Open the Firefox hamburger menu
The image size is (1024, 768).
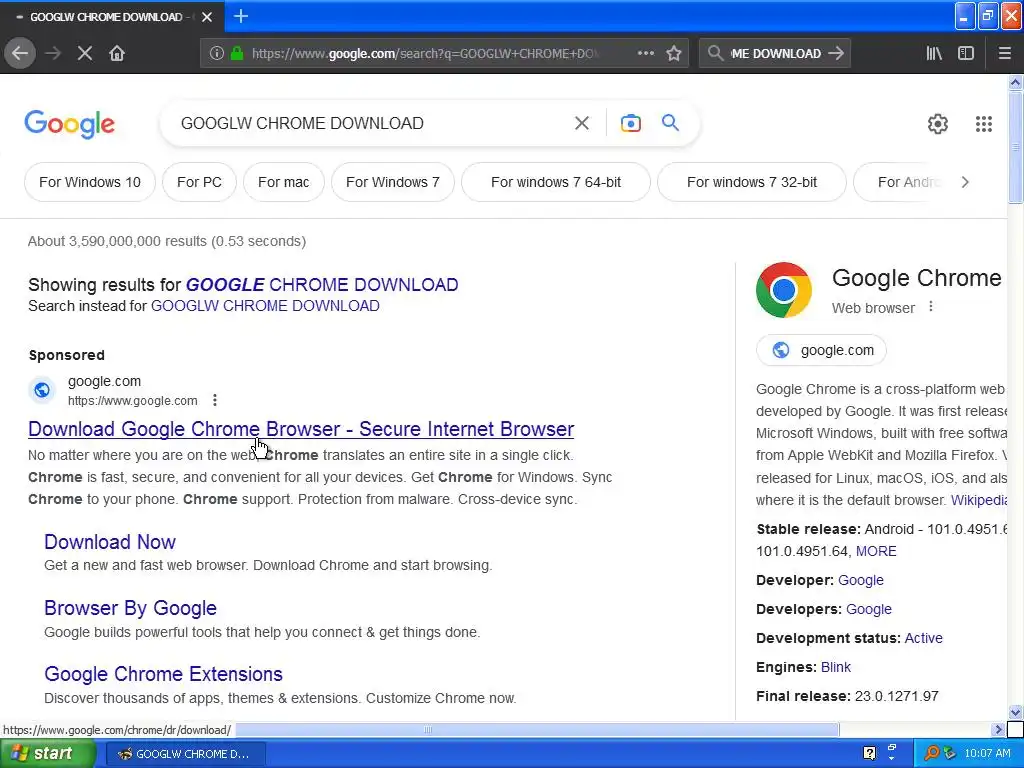coord(1004,54)
